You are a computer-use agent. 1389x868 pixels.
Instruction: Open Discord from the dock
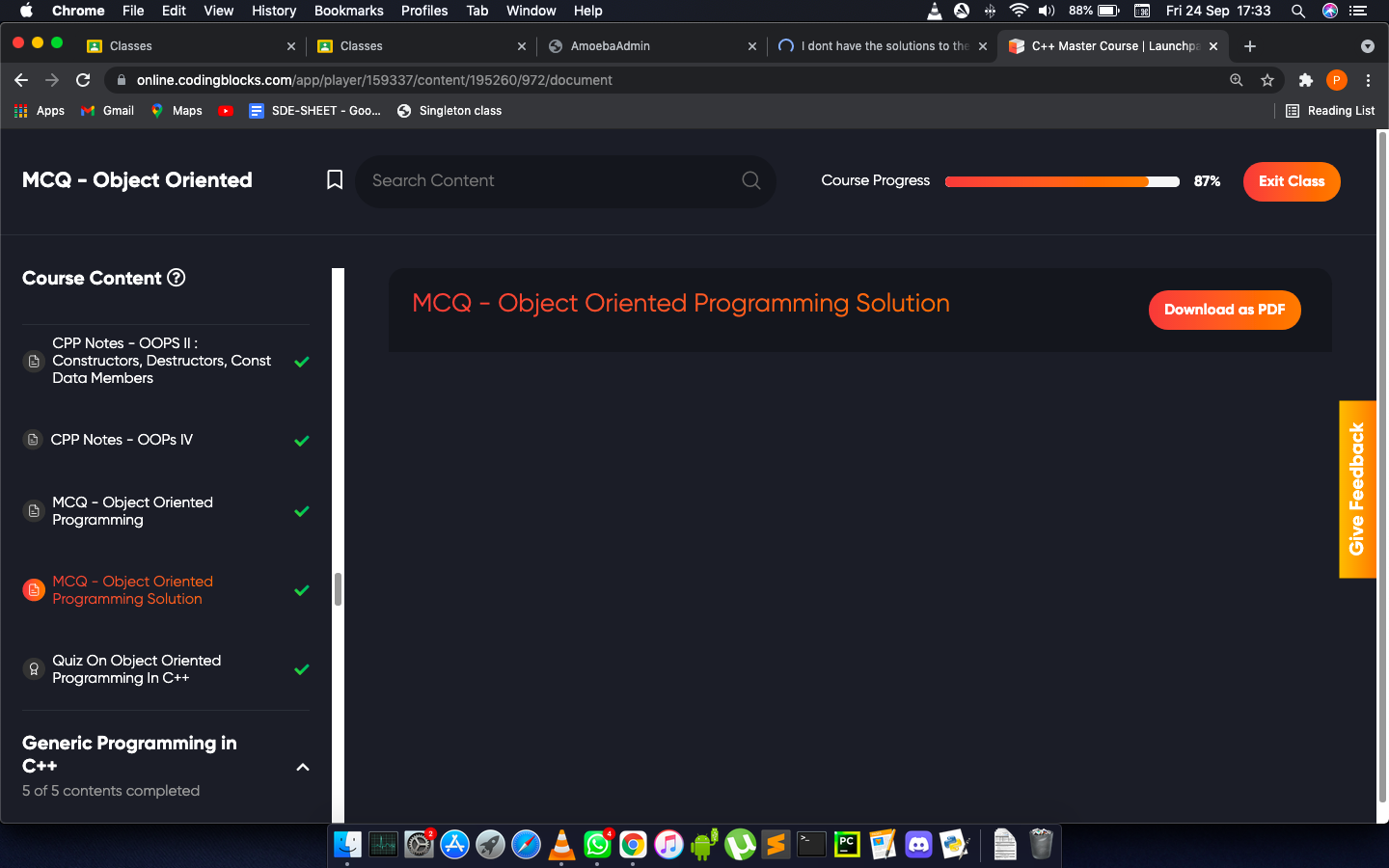918,845
